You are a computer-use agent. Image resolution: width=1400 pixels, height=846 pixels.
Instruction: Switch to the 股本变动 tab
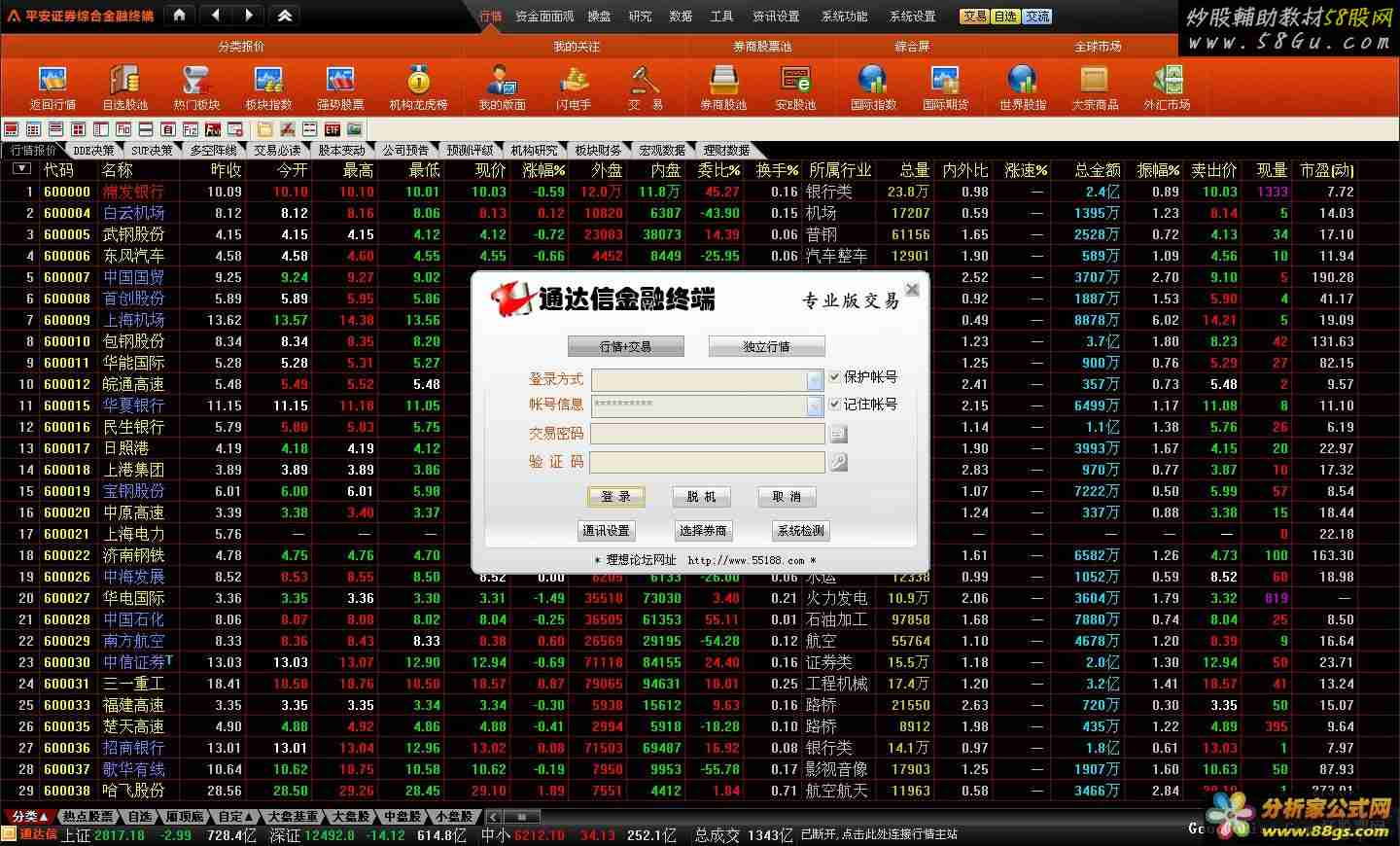(x=341, y=151)
